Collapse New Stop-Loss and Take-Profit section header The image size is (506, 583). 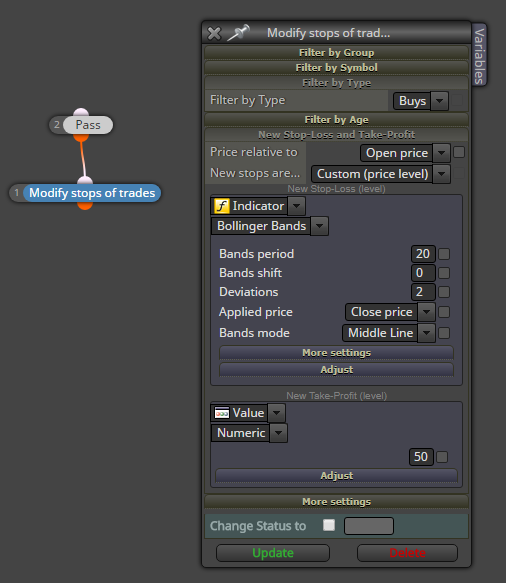[x=336, y=134]
